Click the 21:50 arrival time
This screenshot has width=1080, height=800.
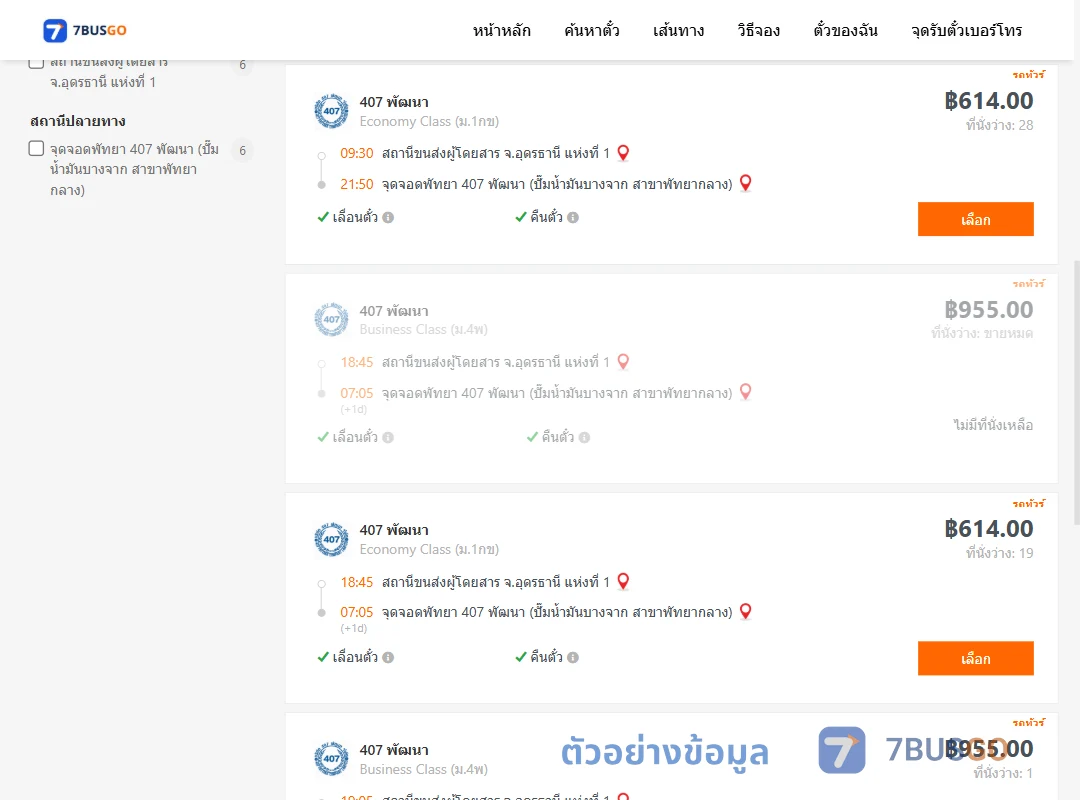pos(357,184)
